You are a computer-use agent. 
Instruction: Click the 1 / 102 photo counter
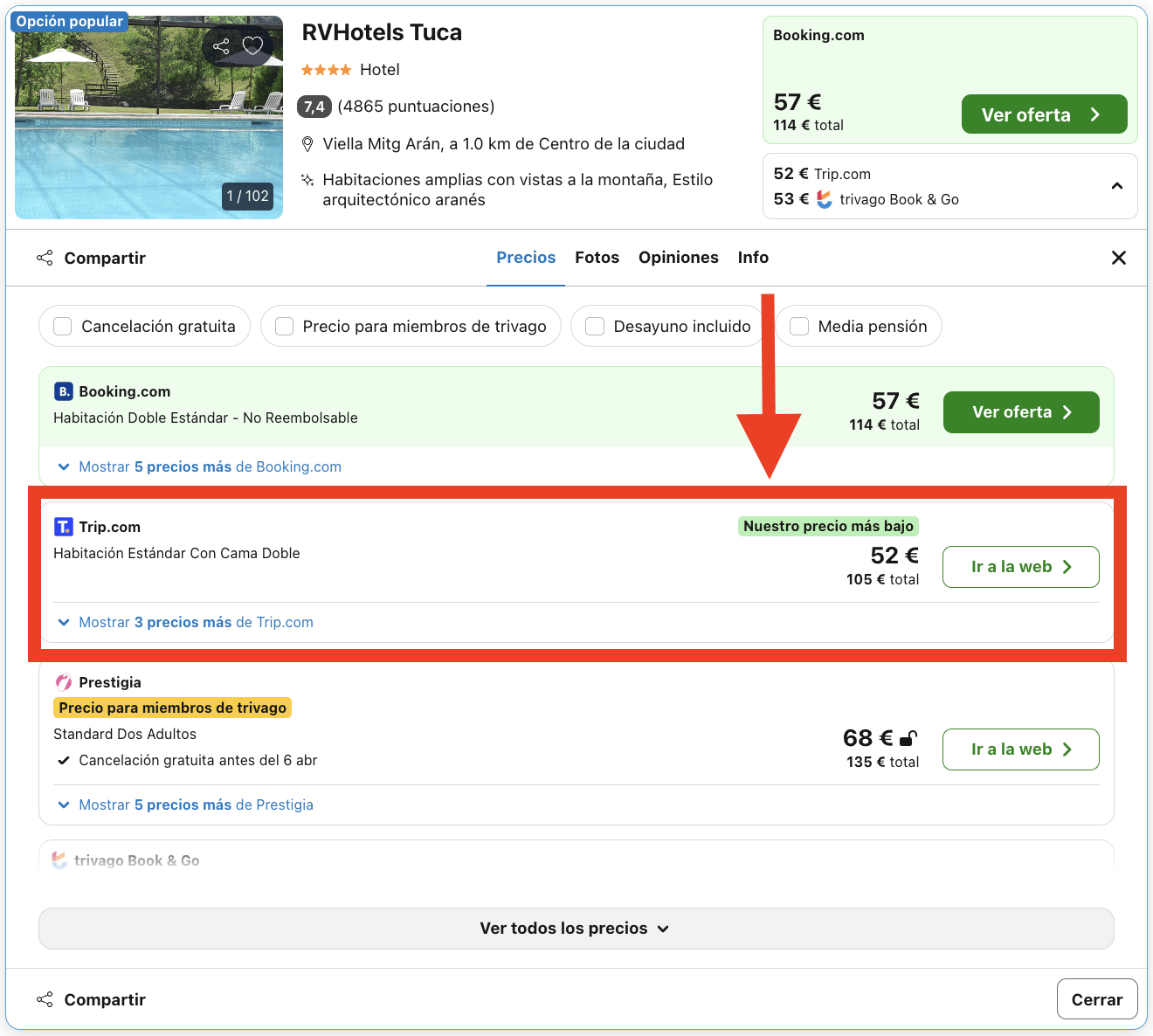pyautogui.click(x=248, y=196)
